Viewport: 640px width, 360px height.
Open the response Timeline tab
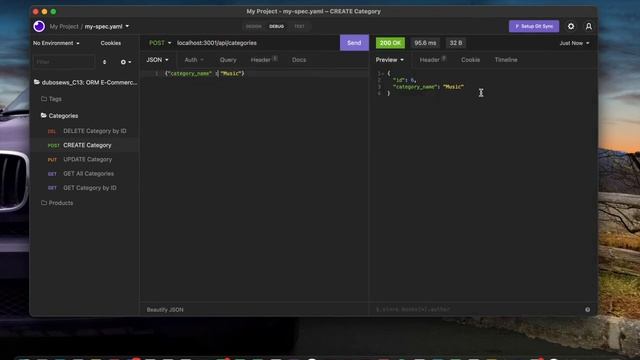[x=506, y=60]
